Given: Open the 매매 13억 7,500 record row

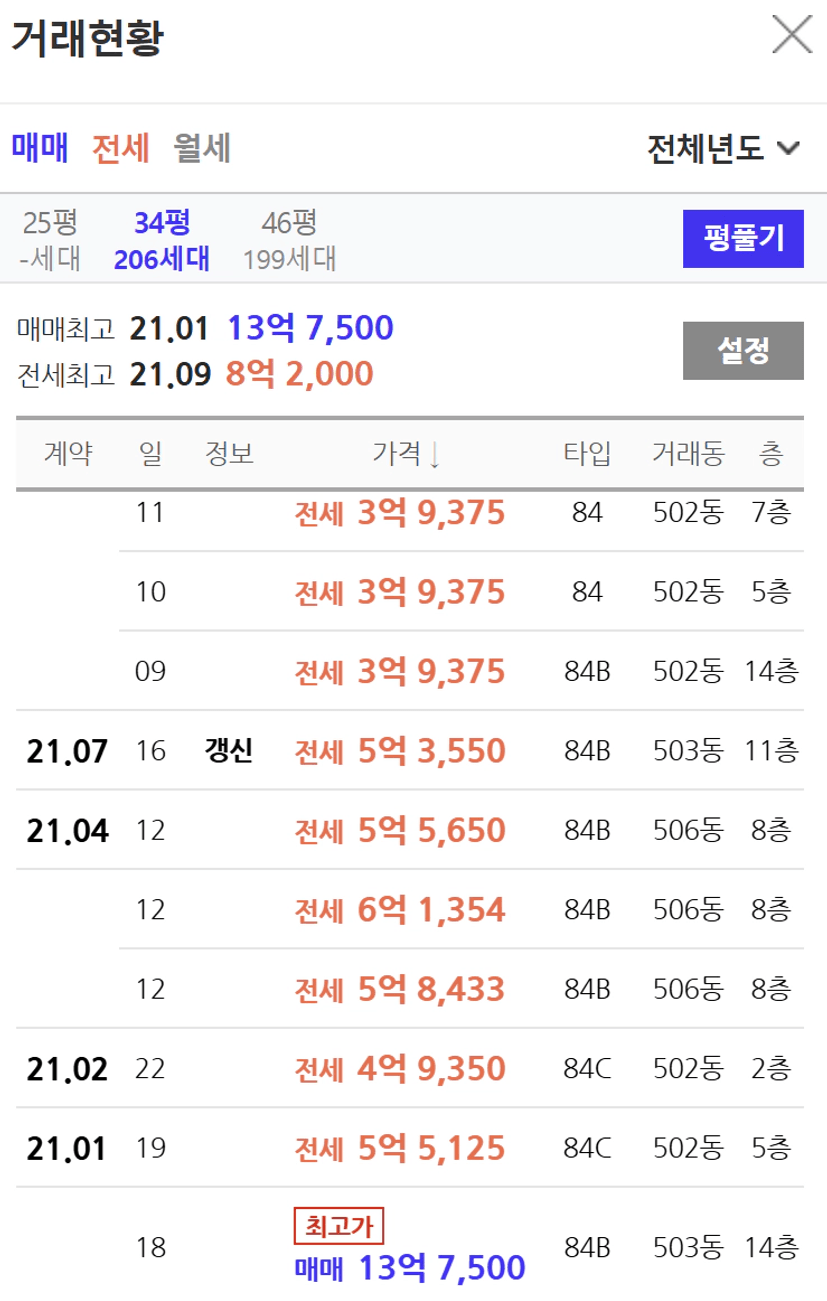Looking at the screenshot, I should click(410, 1268).
